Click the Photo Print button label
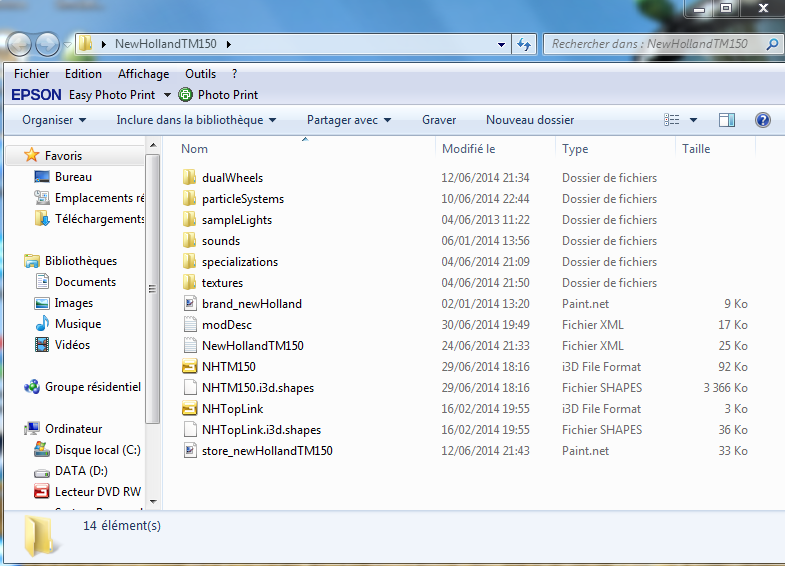785x566 pixels. click(x=228, y=95)
